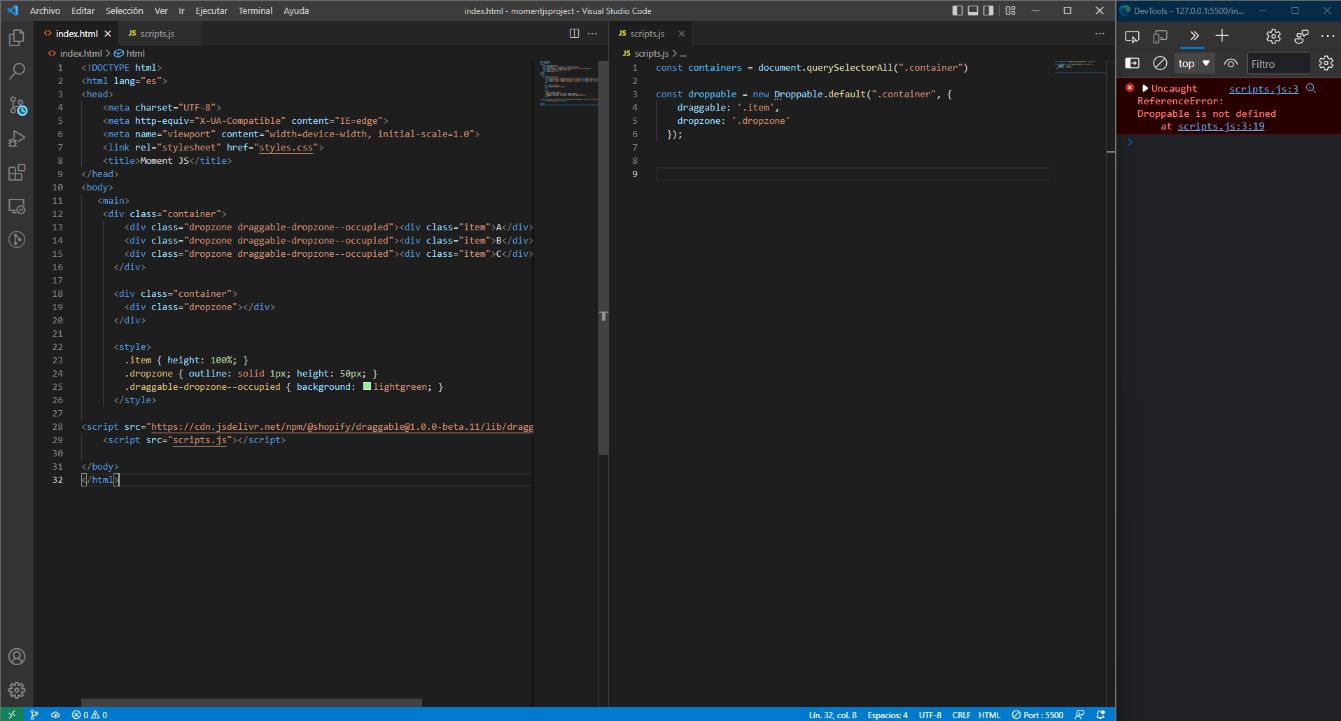Viewport: 1341px width, 721px height.
Task: Open the Search panel in VS Code
Action: coord(16,71)
